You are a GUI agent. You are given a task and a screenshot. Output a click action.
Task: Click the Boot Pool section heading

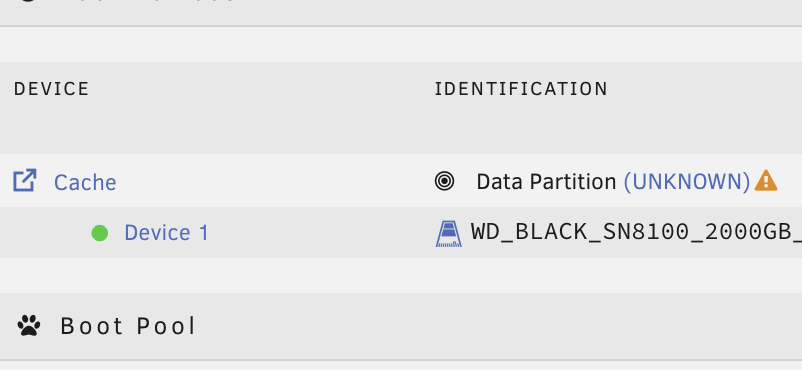128,326
